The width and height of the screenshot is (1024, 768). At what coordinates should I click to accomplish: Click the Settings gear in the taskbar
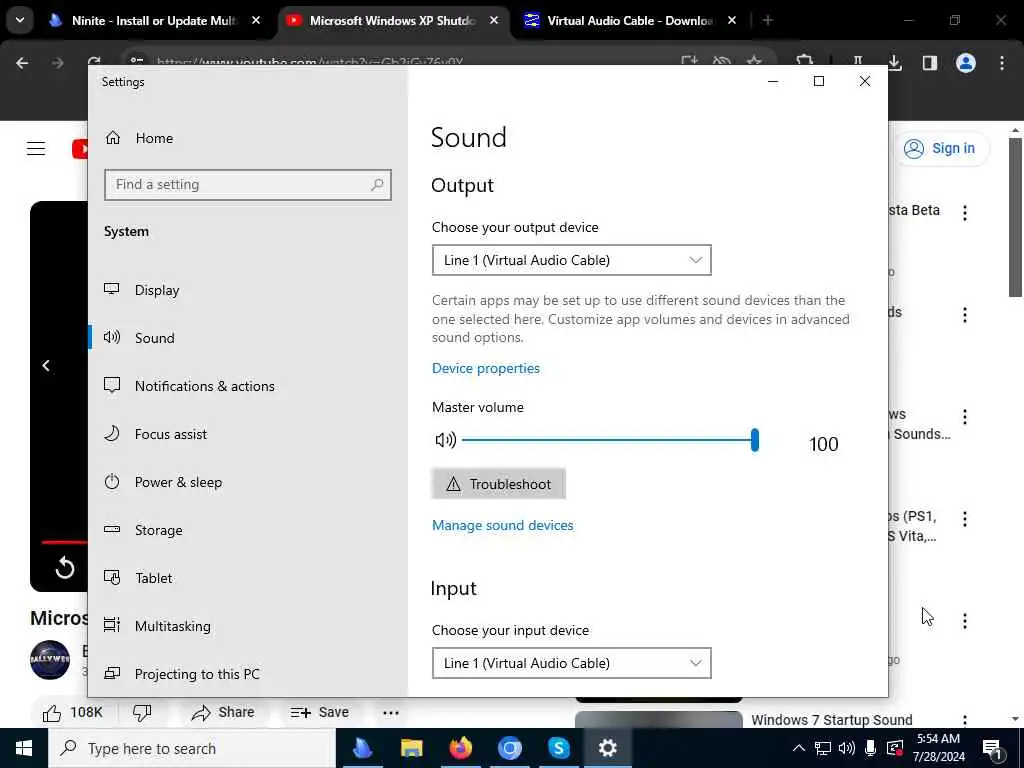point(607,748)
